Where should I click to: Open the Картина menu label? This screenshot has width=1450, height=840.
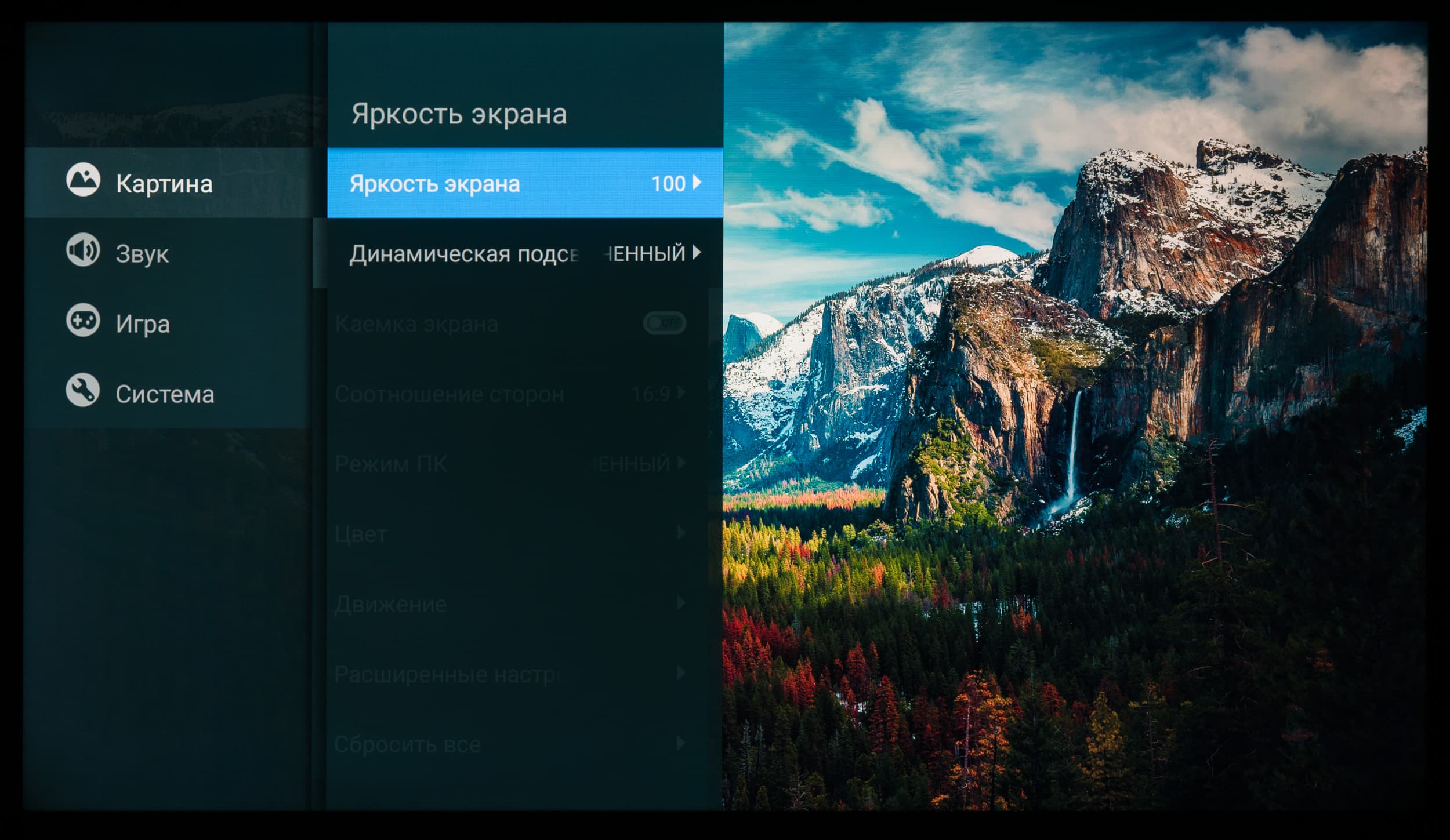coord(164,184)
